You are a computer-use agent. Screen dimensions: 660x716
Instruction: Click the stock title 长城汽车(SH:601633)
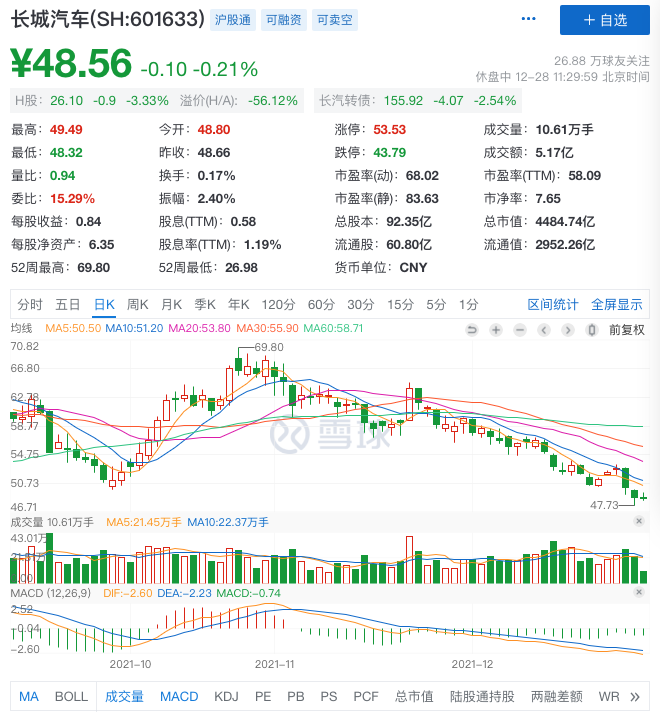tap(107, 20)
